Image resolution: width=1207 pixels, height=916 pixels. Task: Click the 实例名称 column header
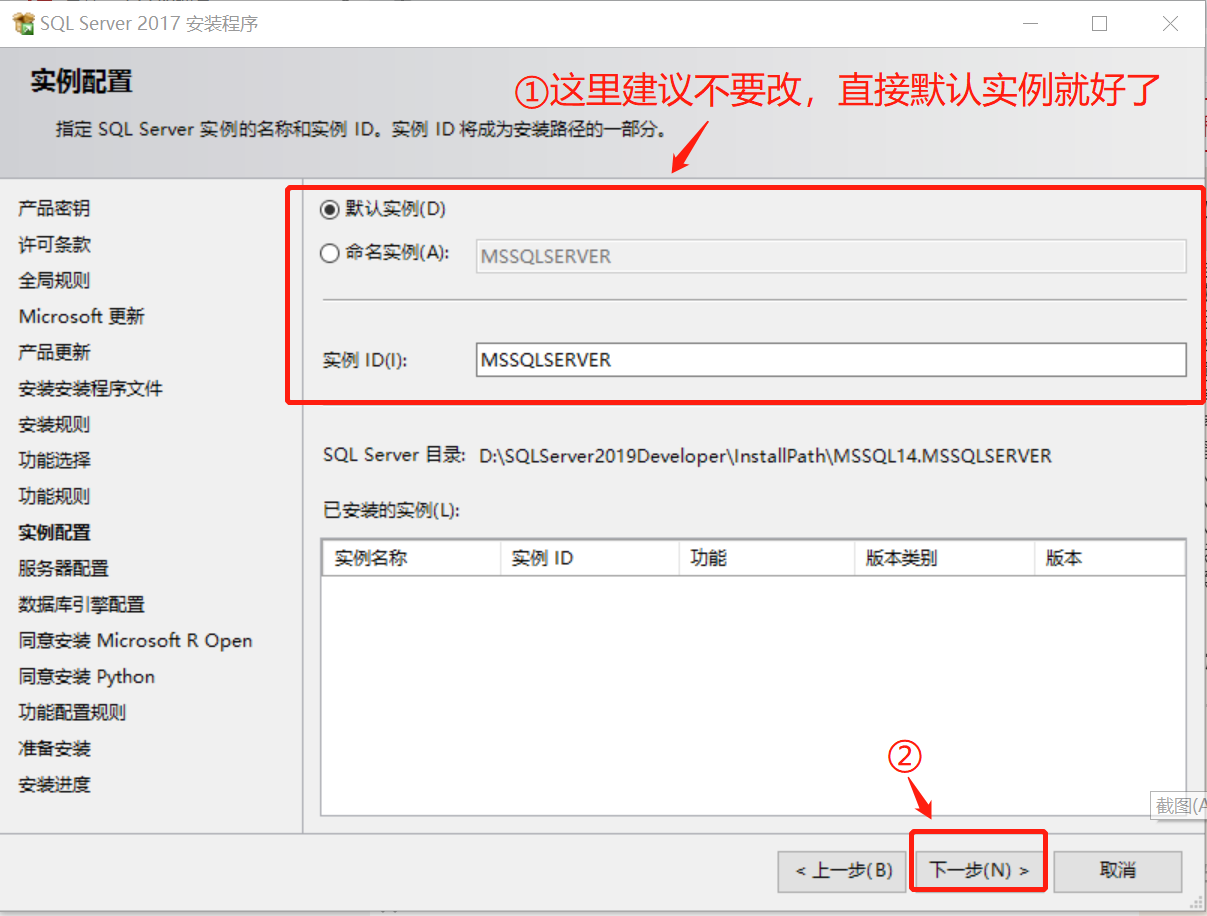click(x=411, y=558)
